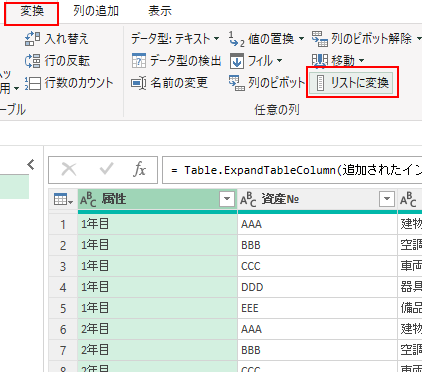Click the 行数のカウント label
The width and height of the screenshot is (422, 372).
pyautogui.click(x=79, y=83)
